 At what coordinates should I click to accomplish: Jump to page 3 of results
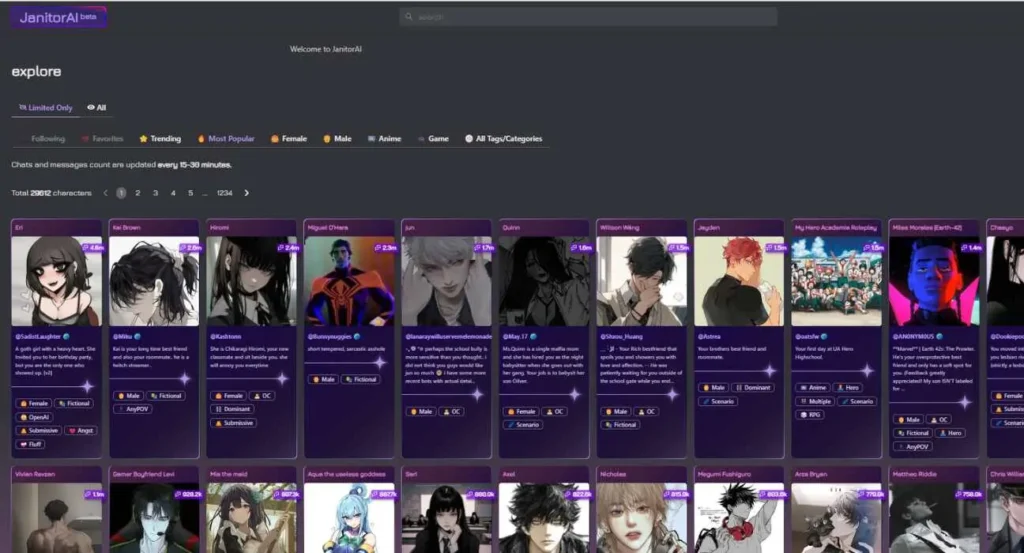155,193
